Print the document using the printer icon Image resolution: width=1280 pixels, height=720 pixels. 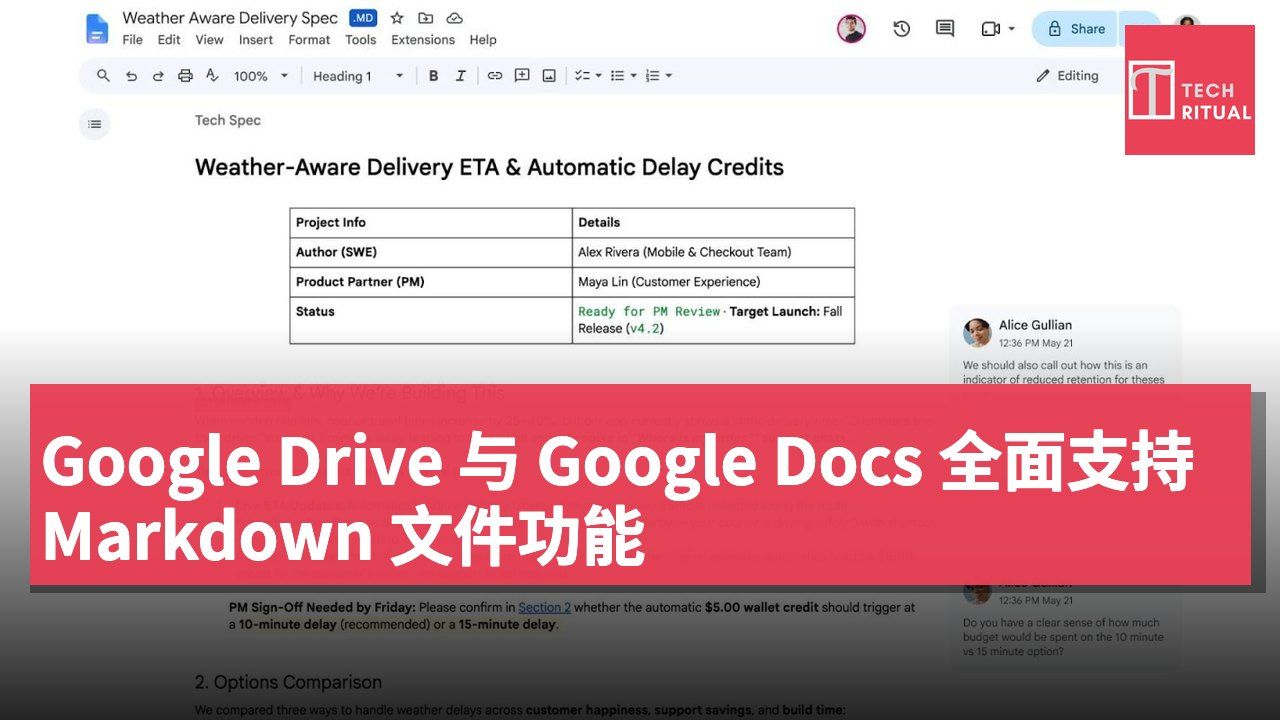[185, 76]
